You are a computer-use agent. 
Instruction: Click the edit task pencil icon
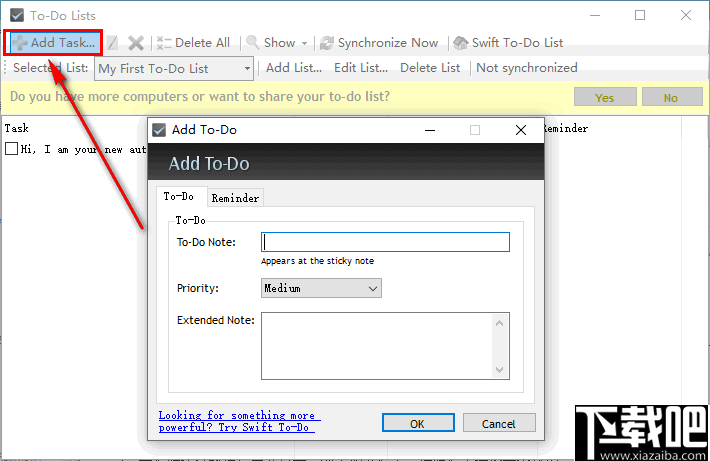point(112,43)
